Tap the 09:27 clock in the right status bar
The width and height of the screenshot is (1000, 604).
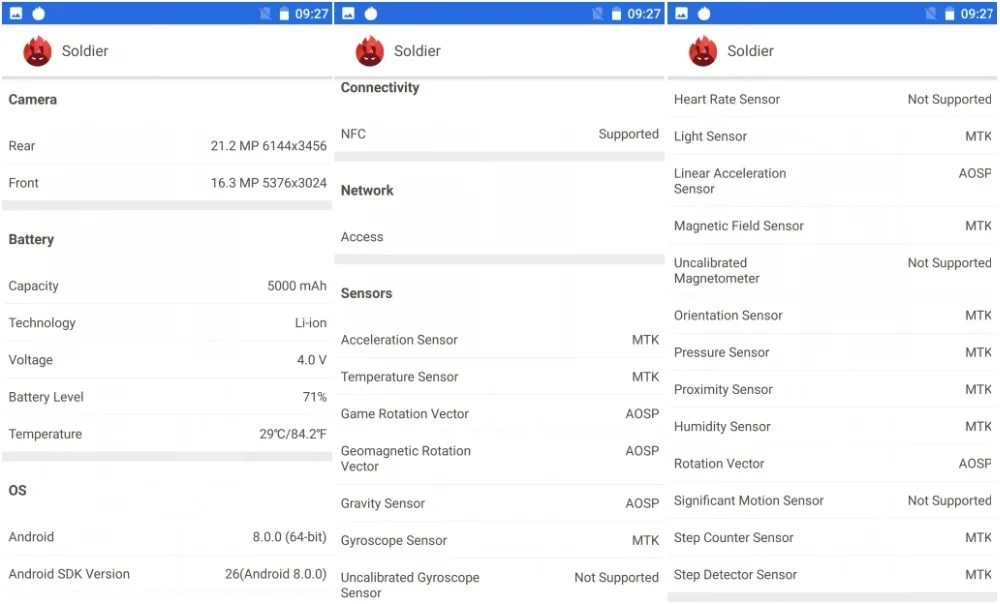(x=976, y=14)
